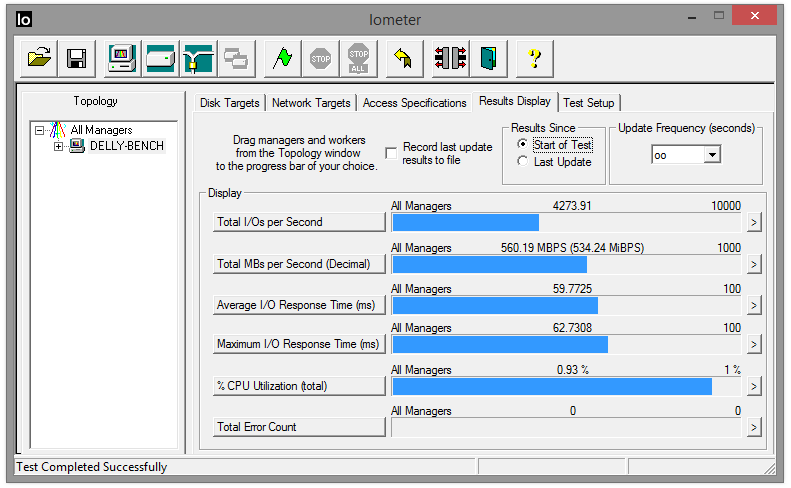Start tests with the green flag
The height and width of the screenshot is (488, 791).
[x=282, y=59]
